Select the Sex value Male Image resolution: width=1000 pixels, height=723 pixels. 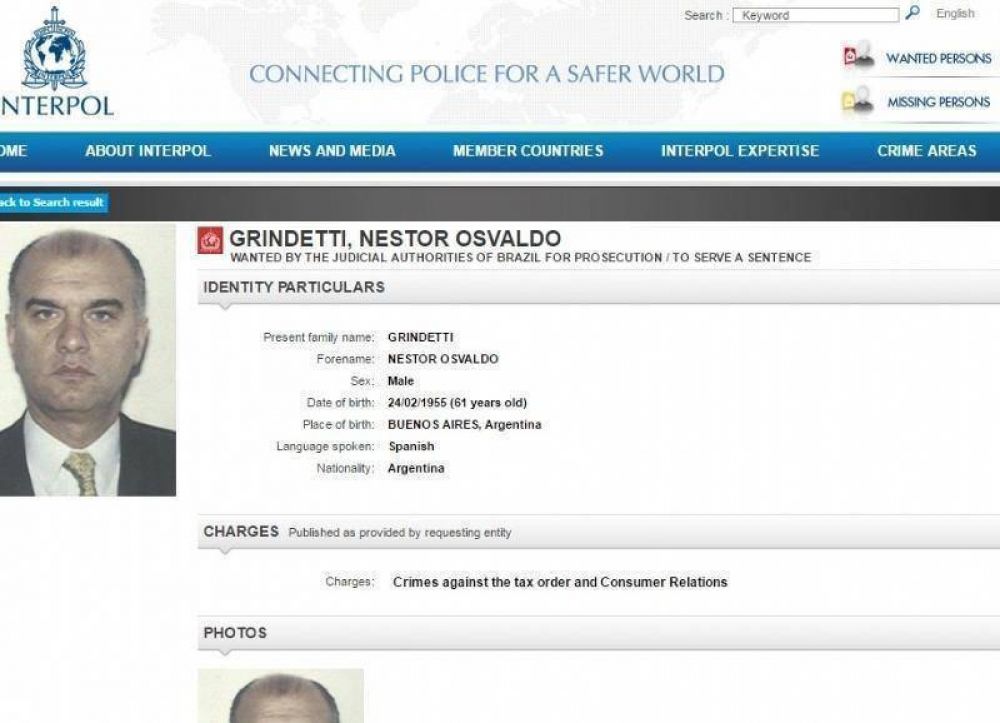pos(401,381)
